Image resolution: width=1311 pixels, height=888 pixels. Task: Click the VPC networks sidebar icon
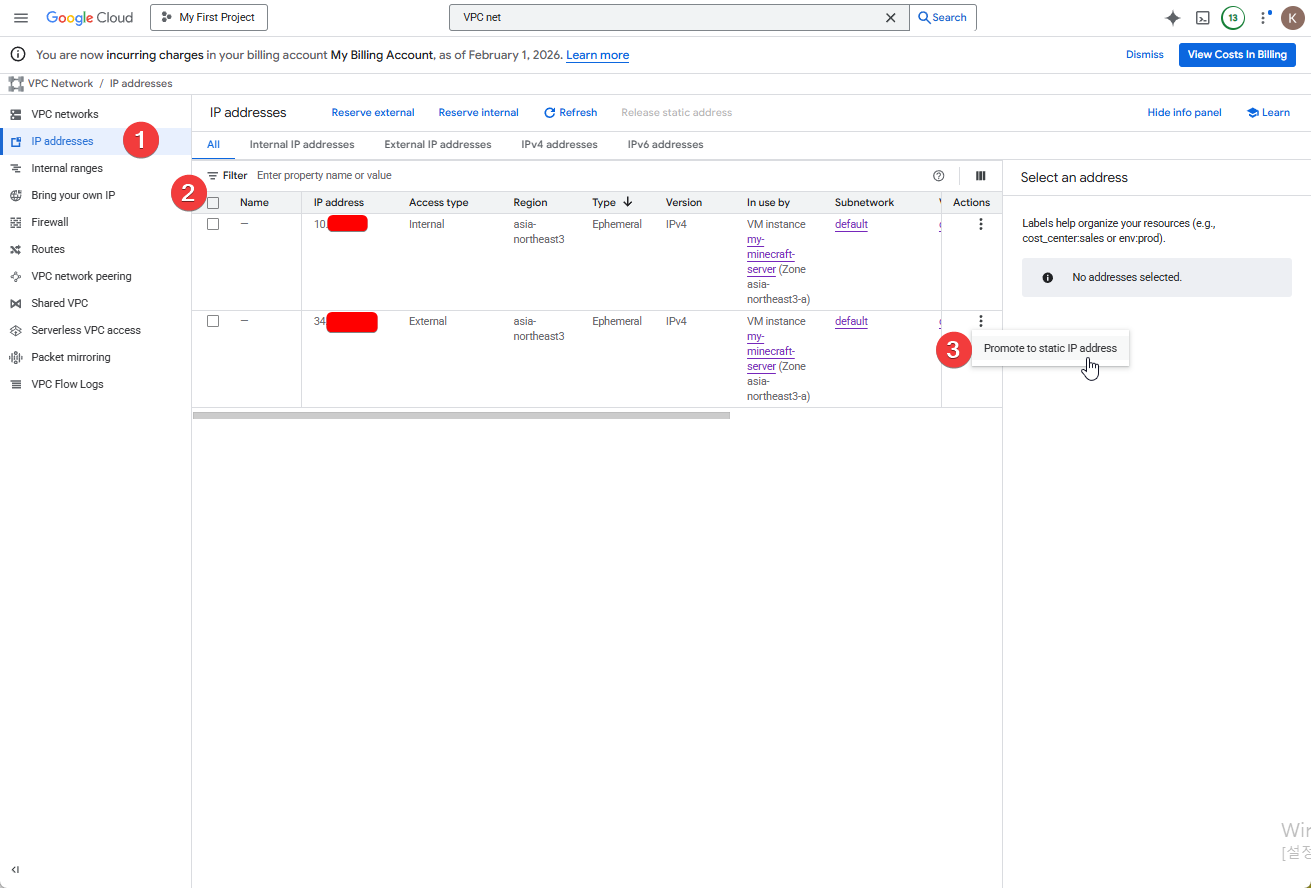(16, 115)
